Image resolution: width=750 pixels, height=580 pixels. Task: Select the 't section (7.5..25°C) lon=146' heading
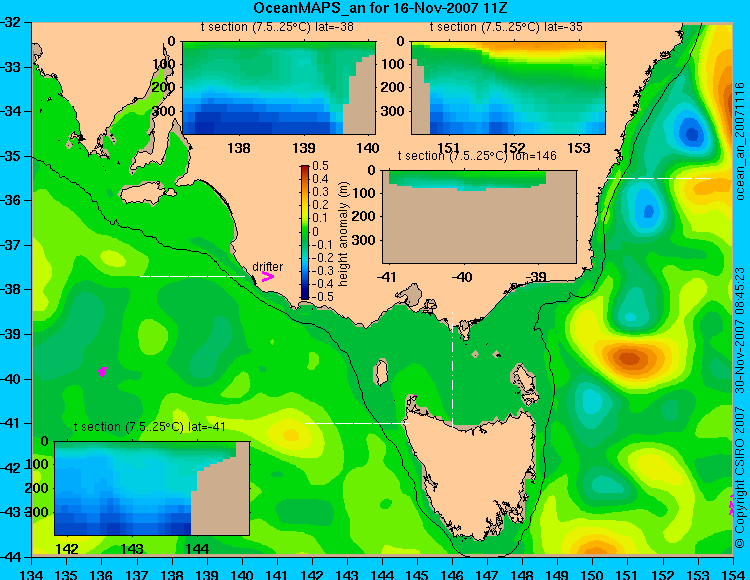click(477, 155)
